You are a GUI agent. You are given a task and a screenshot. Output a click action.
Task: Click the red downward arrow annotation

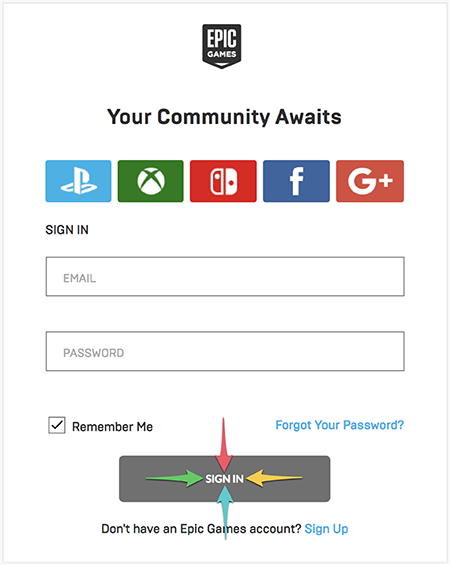(x=224, y=445)
